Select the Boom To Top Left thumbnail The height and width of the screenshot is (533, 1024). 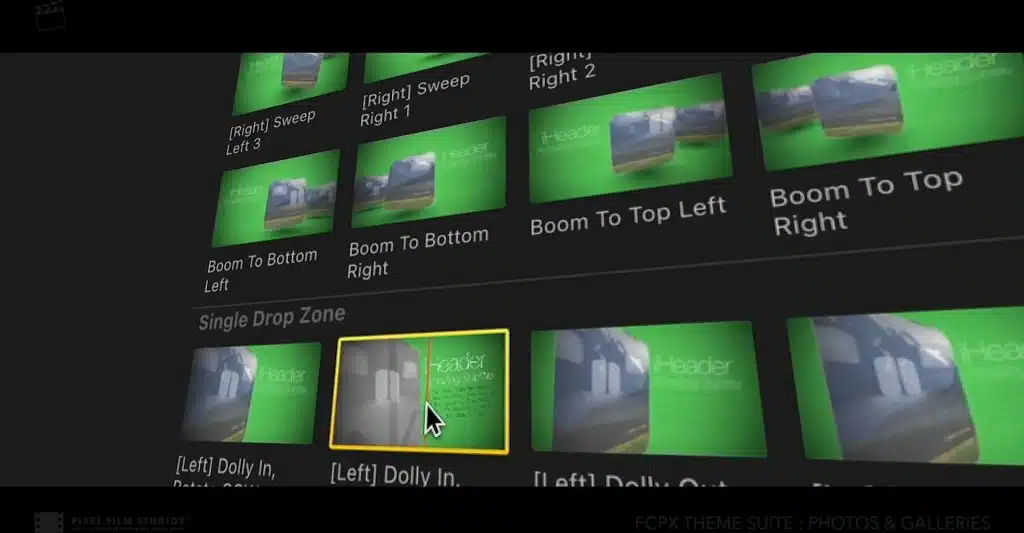[x=629, y=140]
